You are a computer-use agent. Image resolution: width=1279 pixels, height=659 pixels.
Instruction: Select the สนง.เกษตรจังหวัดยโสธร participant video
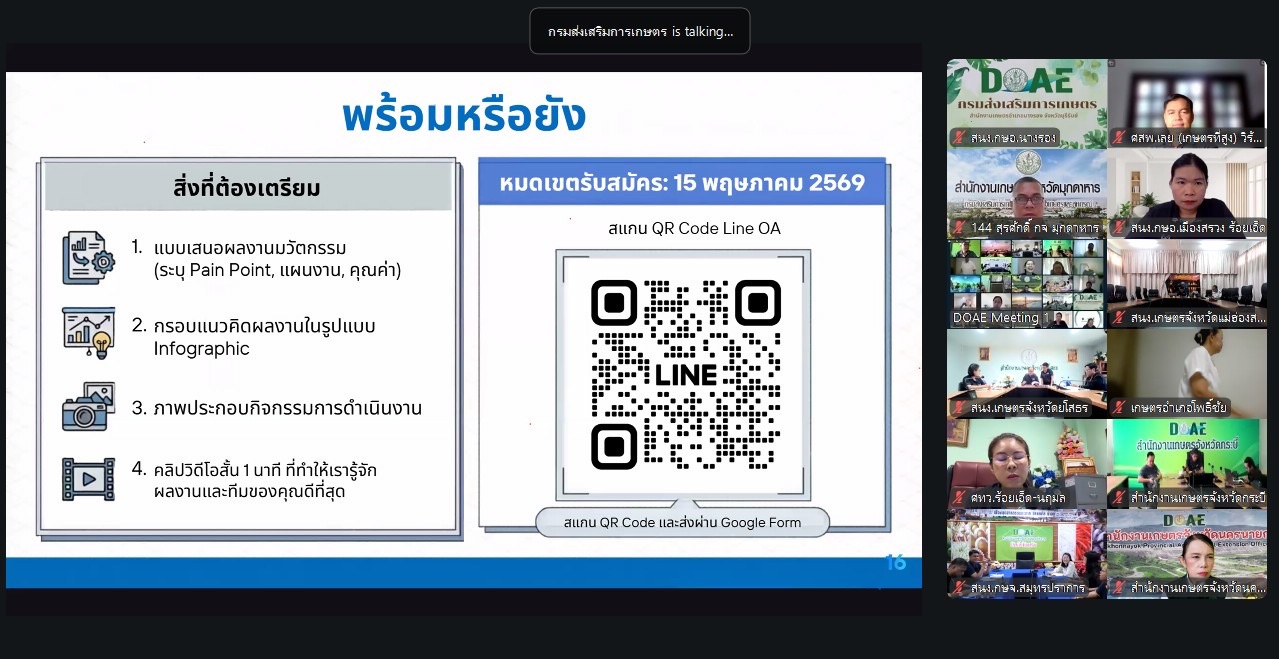point(1026,374)
